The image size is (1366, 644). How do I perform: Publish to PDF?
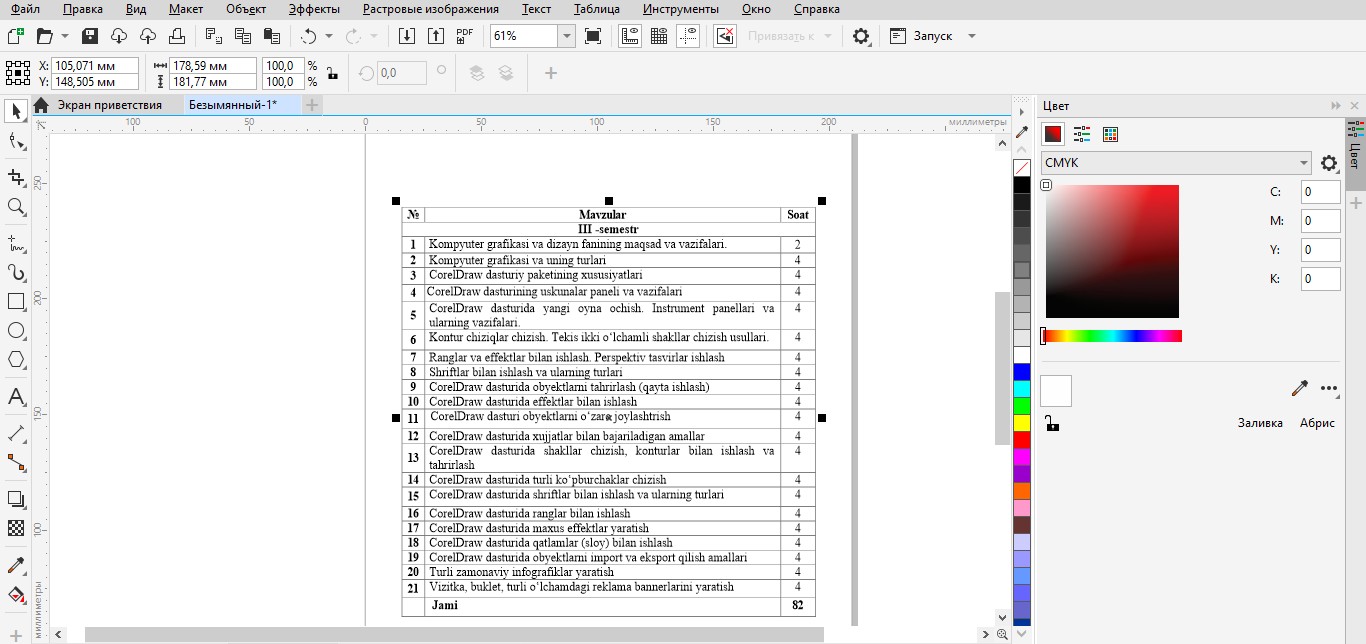click(464, 36)
